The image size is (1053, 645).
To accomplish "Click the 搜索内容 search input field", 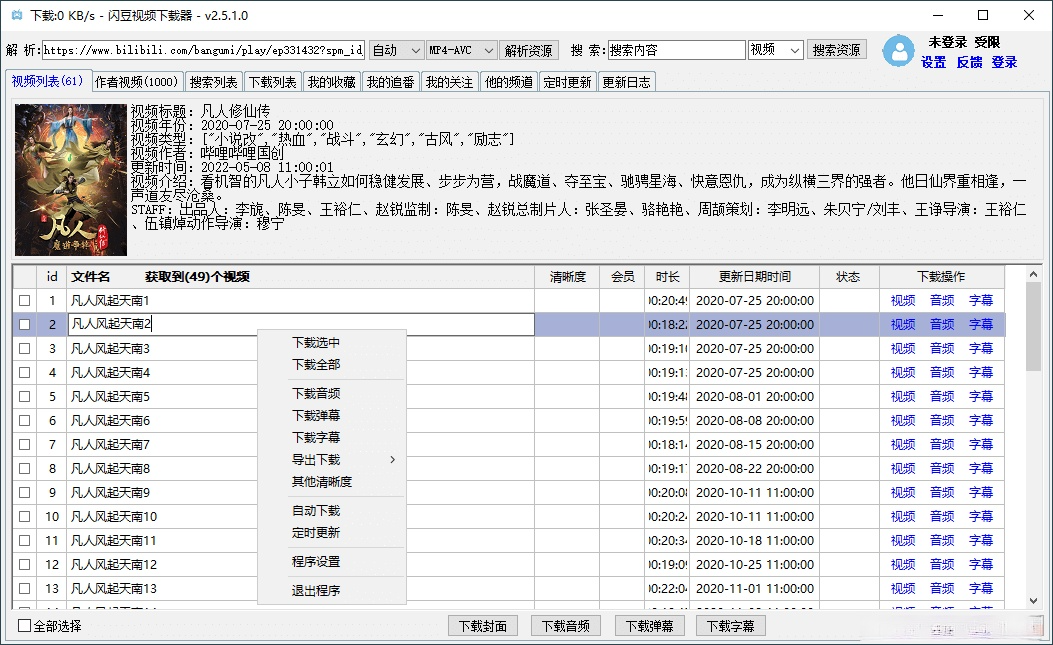I will [x=676, y=50].
